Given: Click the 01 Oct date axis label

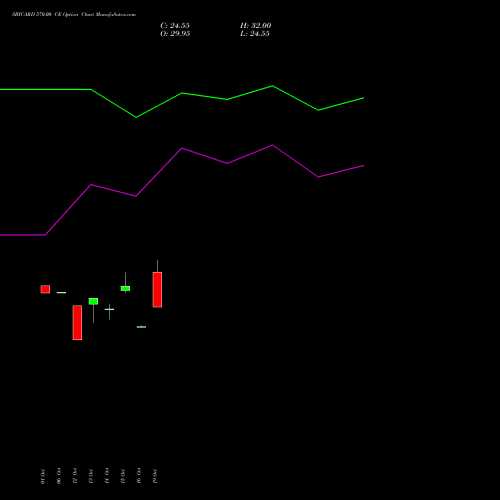Looking at the screenshot, I should tap(43, 476).
